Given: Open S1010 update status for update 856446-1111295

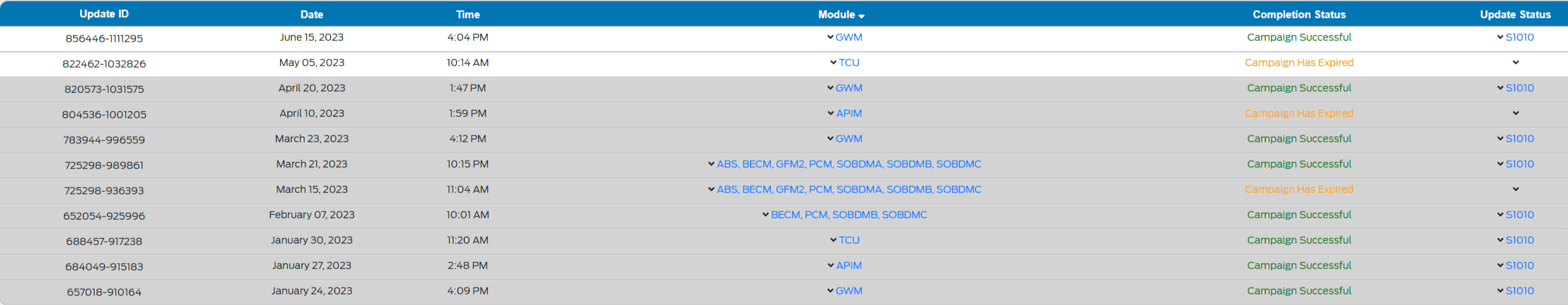Looking at the screenshot, I should 1519,37.
